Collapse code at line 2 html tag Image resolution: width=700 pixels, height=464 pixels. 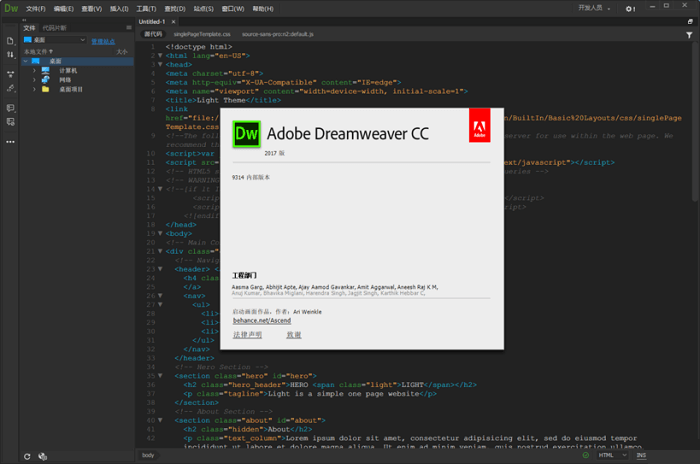(160, 55)
